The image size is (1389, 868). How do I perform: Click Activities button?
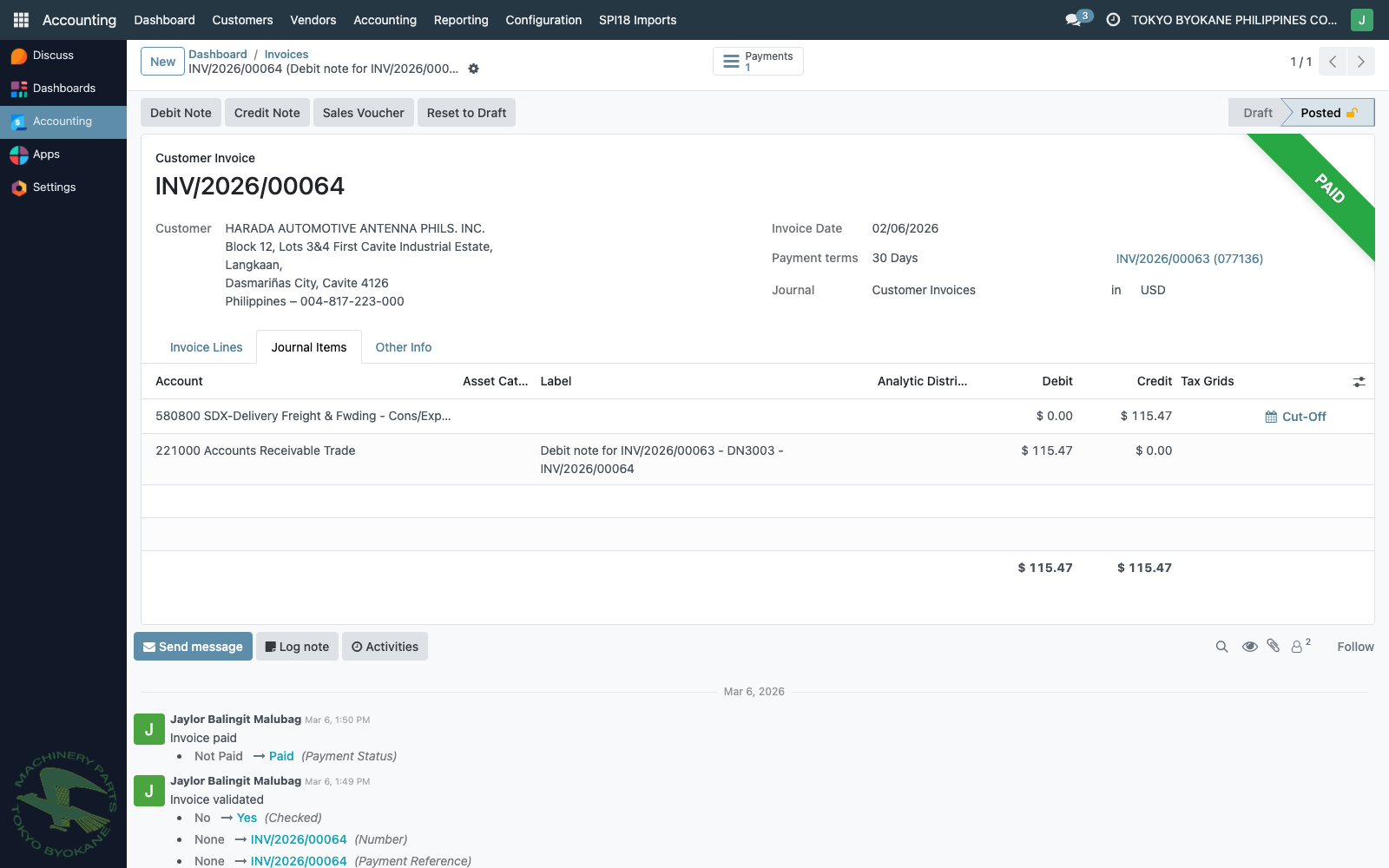(x=385, y=647)
